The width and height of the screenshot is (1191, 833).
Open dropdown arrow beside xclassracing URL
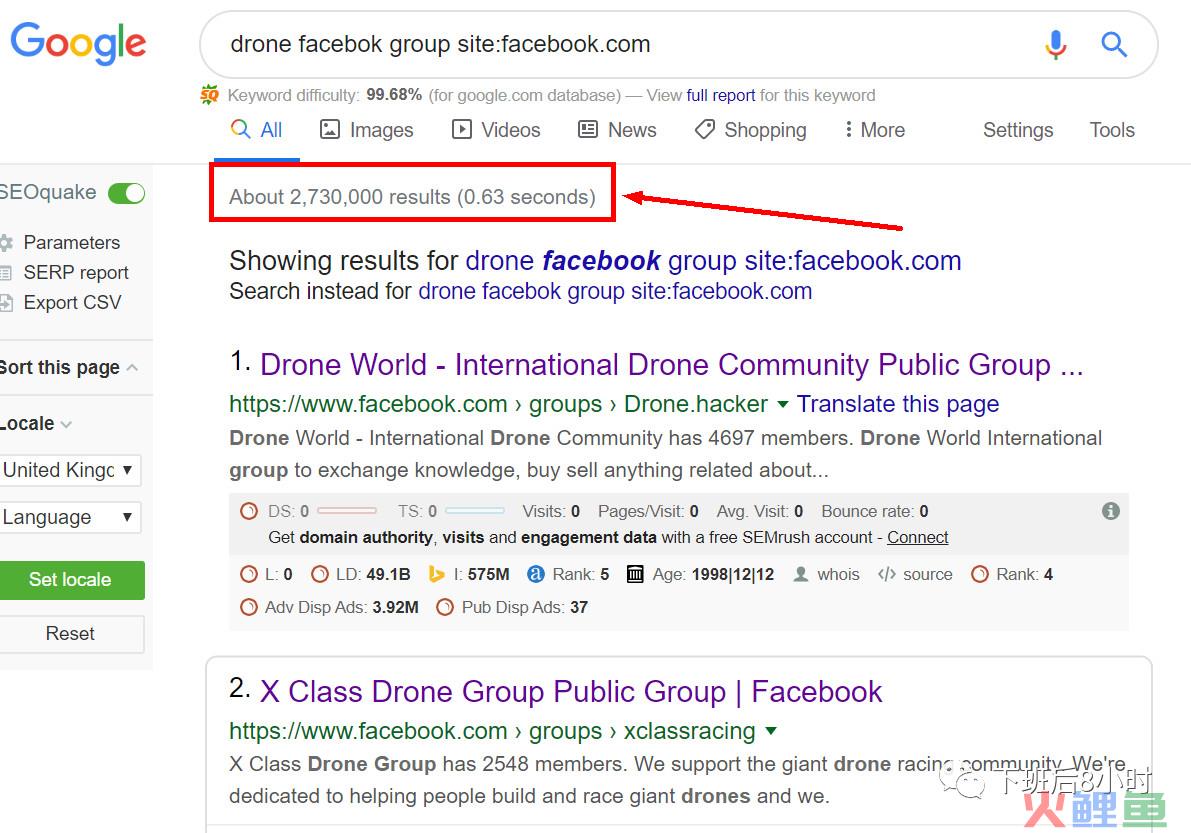pos(771,731)
